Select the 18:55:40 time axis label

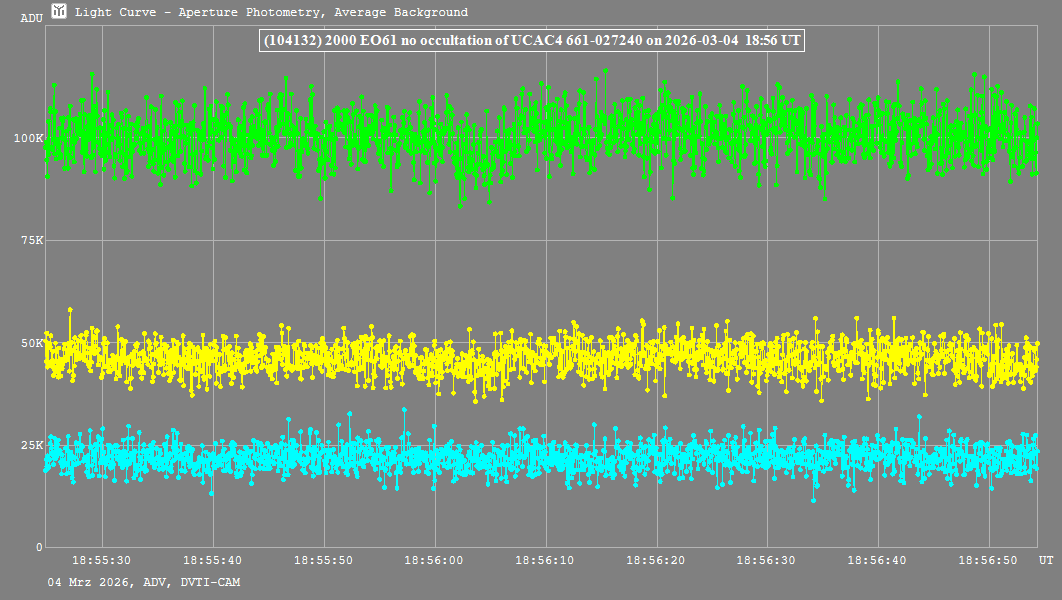213,561
